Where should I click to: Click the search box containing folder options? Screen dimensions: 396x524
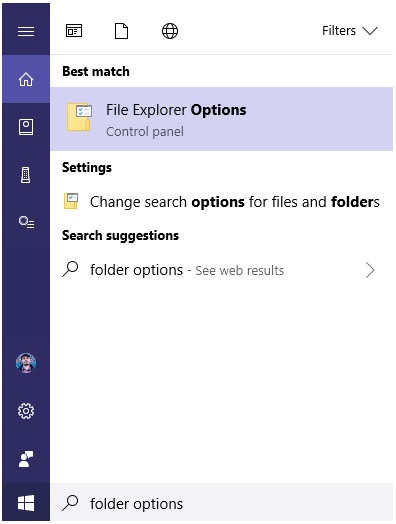click(222, 503)
